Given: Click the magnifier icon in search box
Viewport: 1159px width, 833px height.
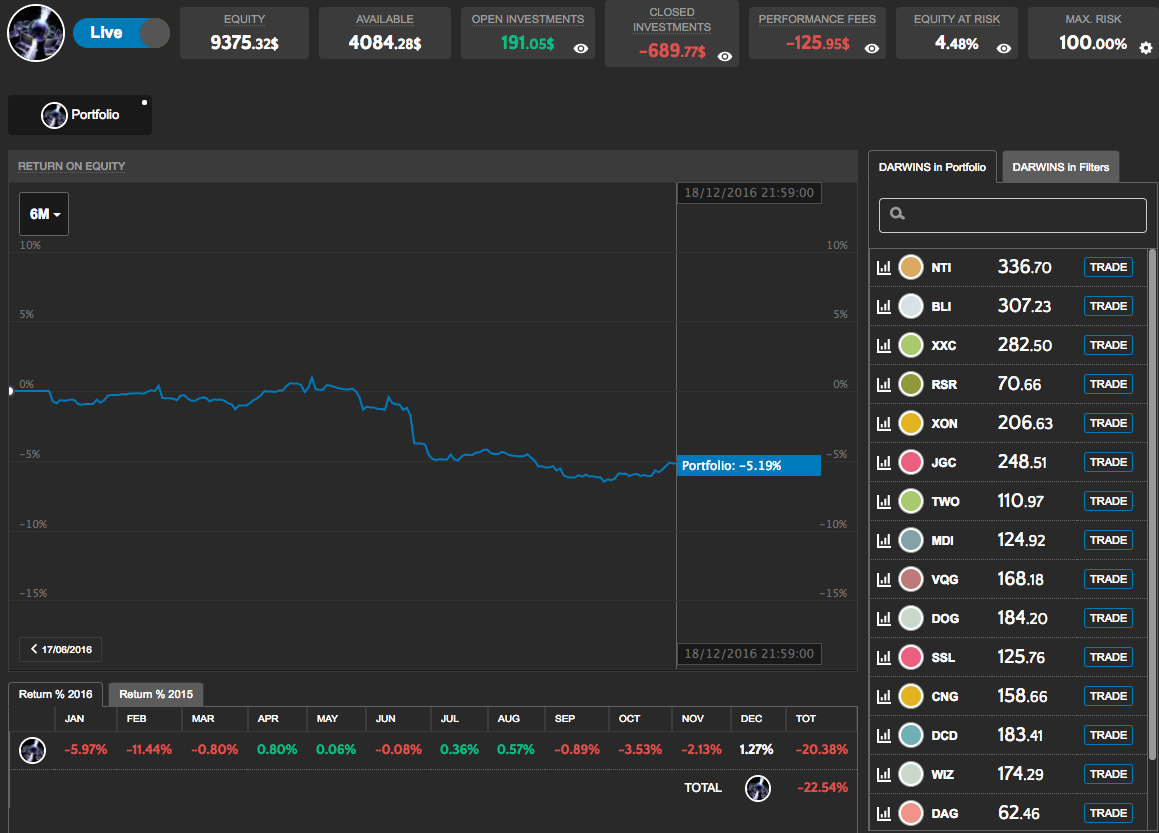Looking at the screenshot, I should click(x=897, y=214).
